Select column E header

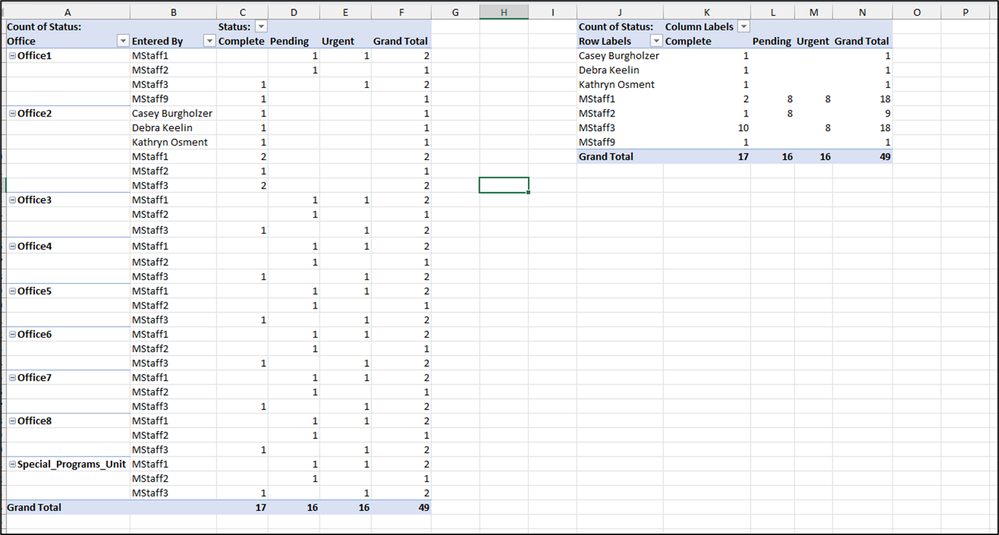coord(345,11)
